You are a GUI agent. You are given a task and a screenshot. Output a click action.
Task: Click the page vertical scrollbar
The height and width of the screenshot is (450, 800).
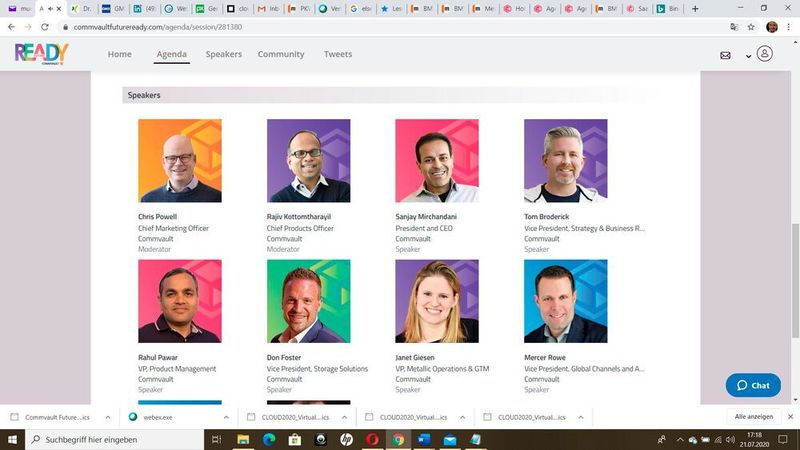(795, 281)
